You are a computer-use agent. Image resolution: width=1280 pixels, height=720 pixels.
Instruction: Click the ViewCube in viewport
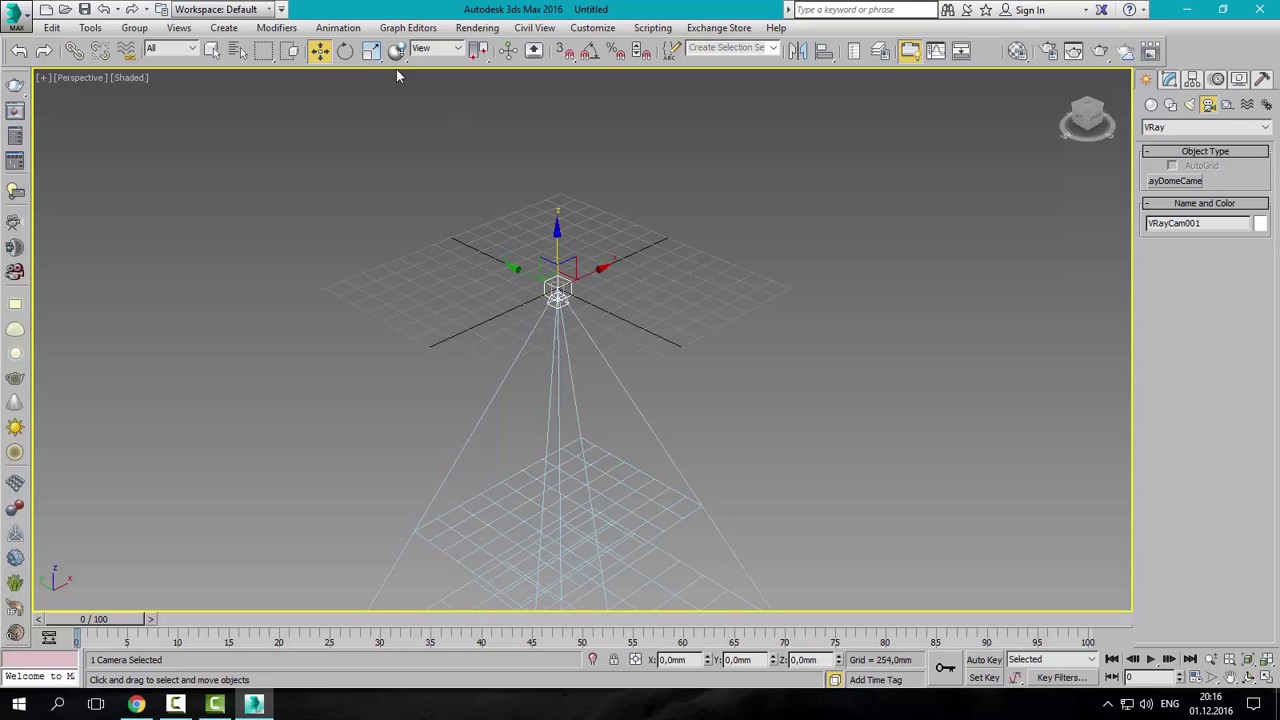click(1087, 117)
